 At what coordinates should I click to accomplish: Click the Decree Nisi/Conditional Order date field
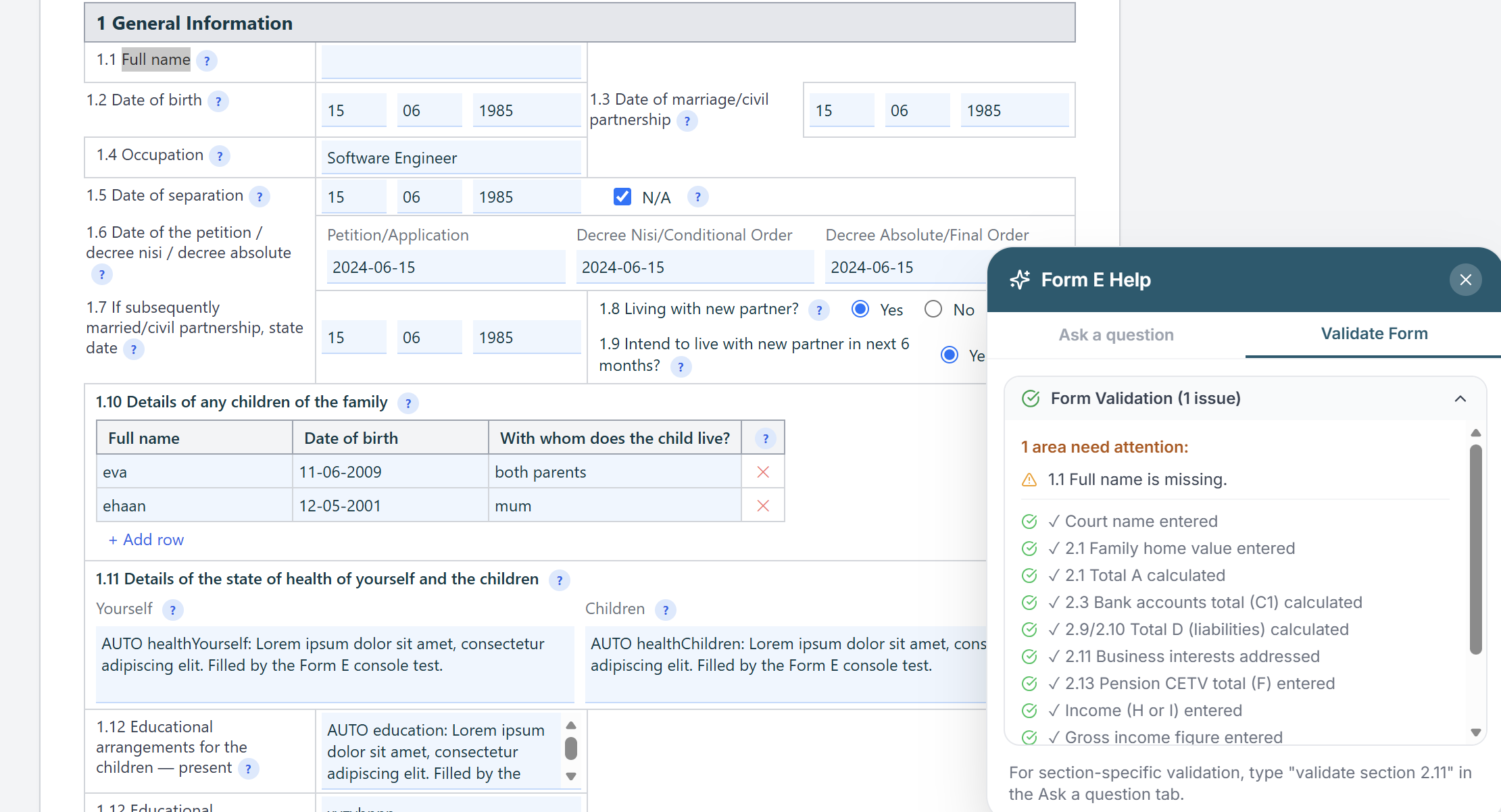click(x=695, y=267)
